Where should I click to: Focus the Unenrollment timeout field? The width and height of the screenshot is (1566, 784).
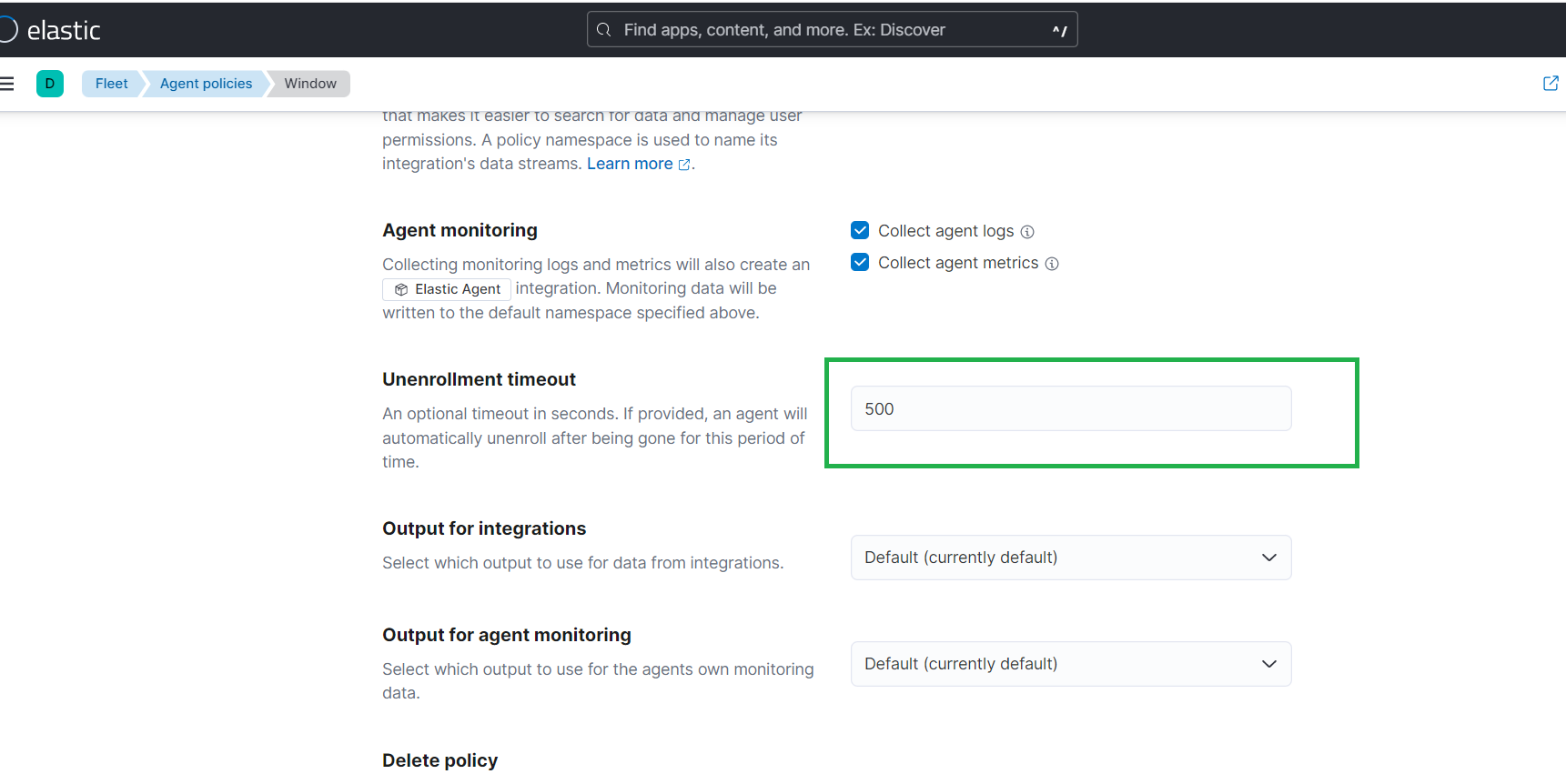click(x=1070, y=409)
